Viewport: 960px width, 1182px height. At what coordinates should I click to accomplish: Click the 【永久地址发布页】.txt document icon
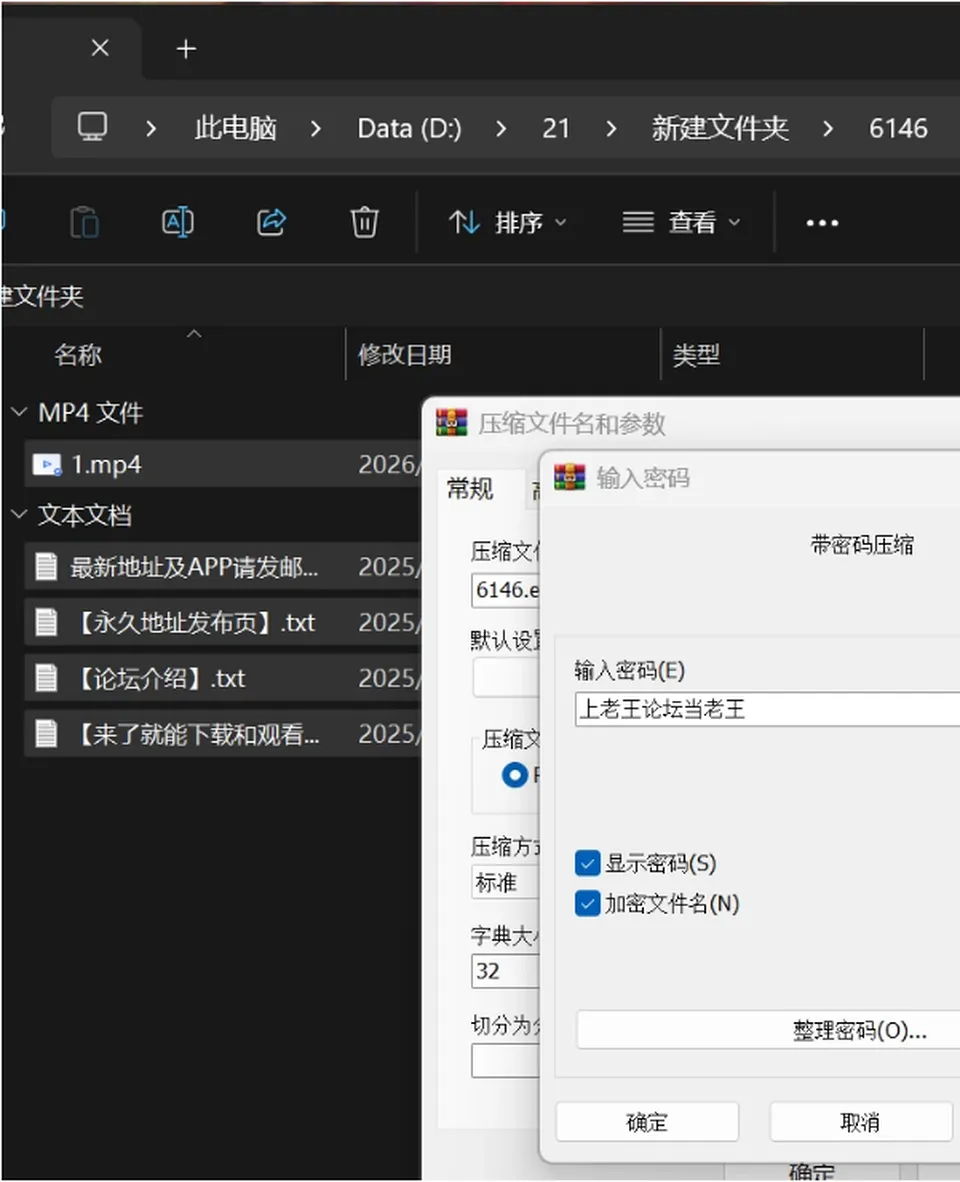46,623
